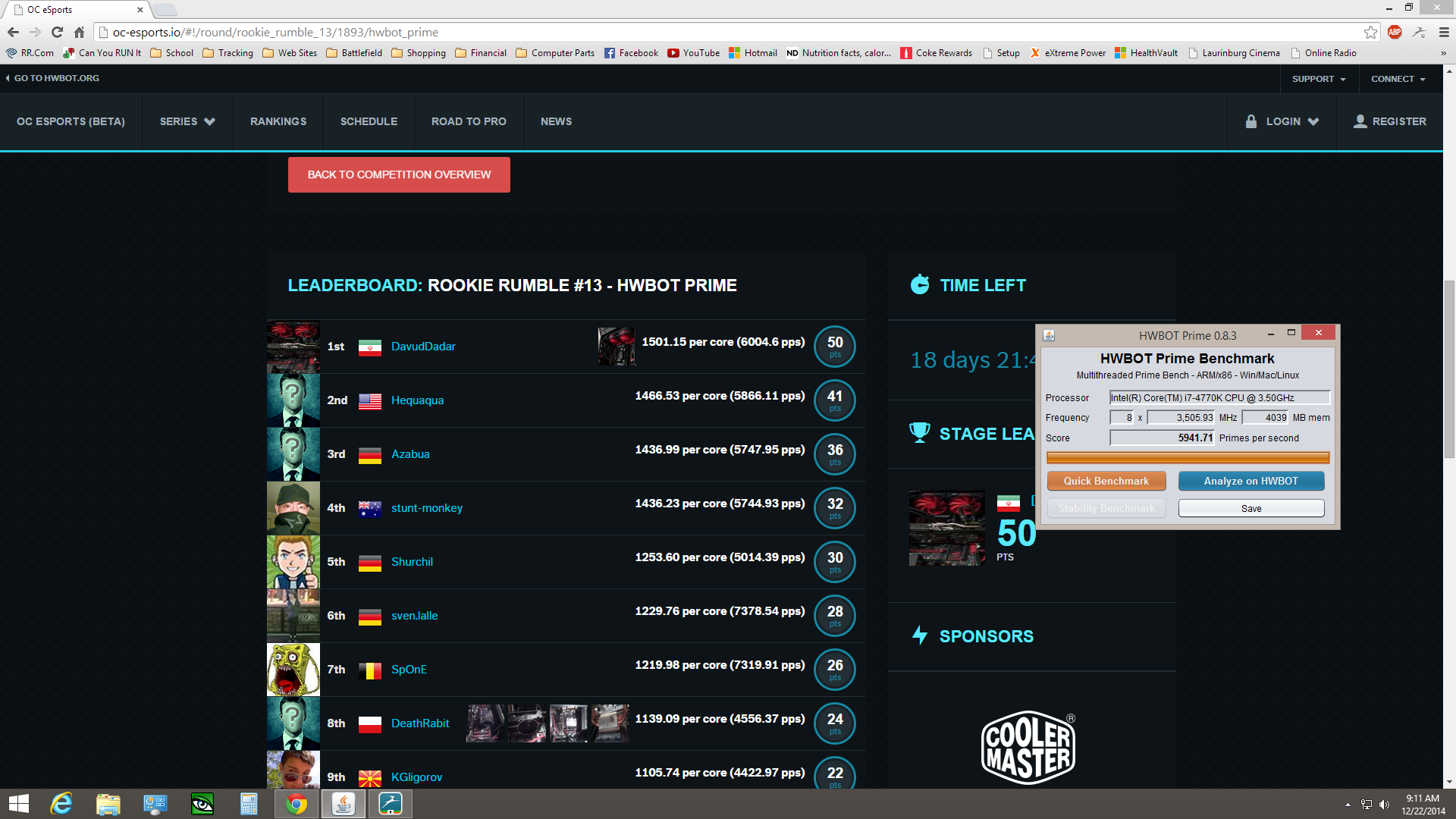Viewport: 1456px width, 819px height.
Task: Click the volume speaker tray icon
Action: point(1385,805)
